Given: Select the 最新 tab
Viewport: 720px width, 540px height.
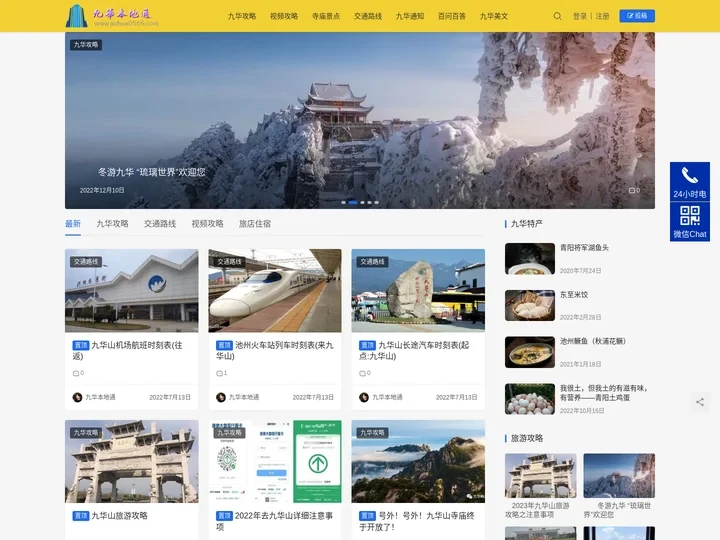Looking at the screenshot, I should (73, 224).
